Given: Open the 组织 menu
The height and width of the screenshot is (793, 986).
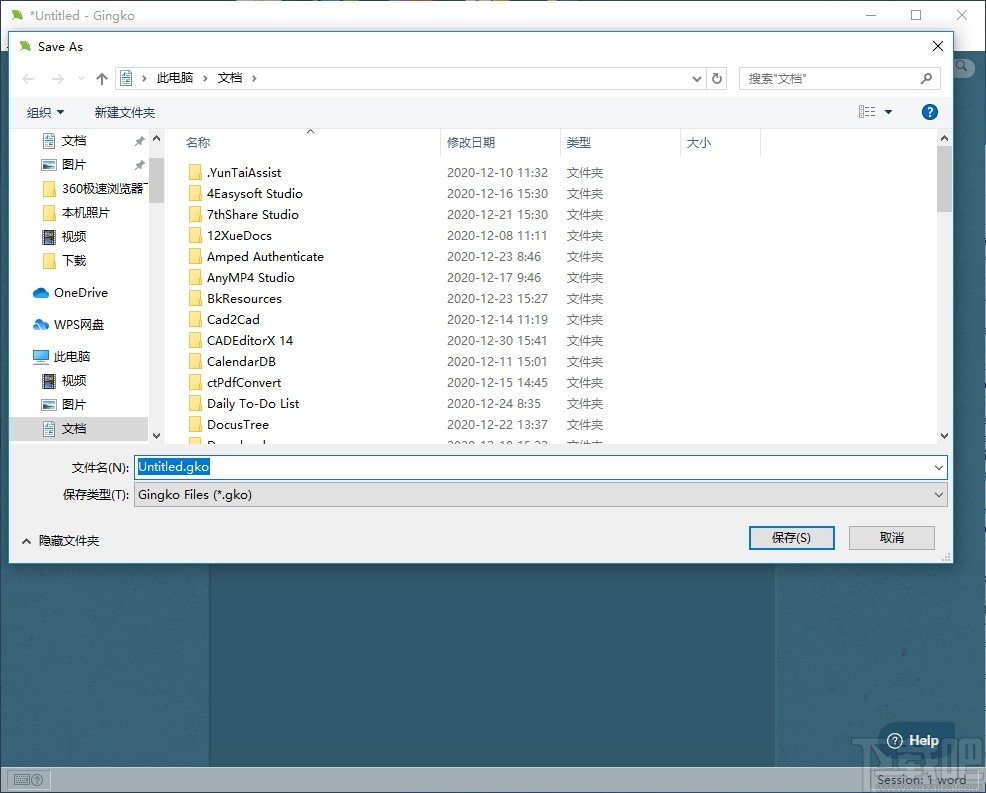Looking at the screenshot, I should pos(45,113).
